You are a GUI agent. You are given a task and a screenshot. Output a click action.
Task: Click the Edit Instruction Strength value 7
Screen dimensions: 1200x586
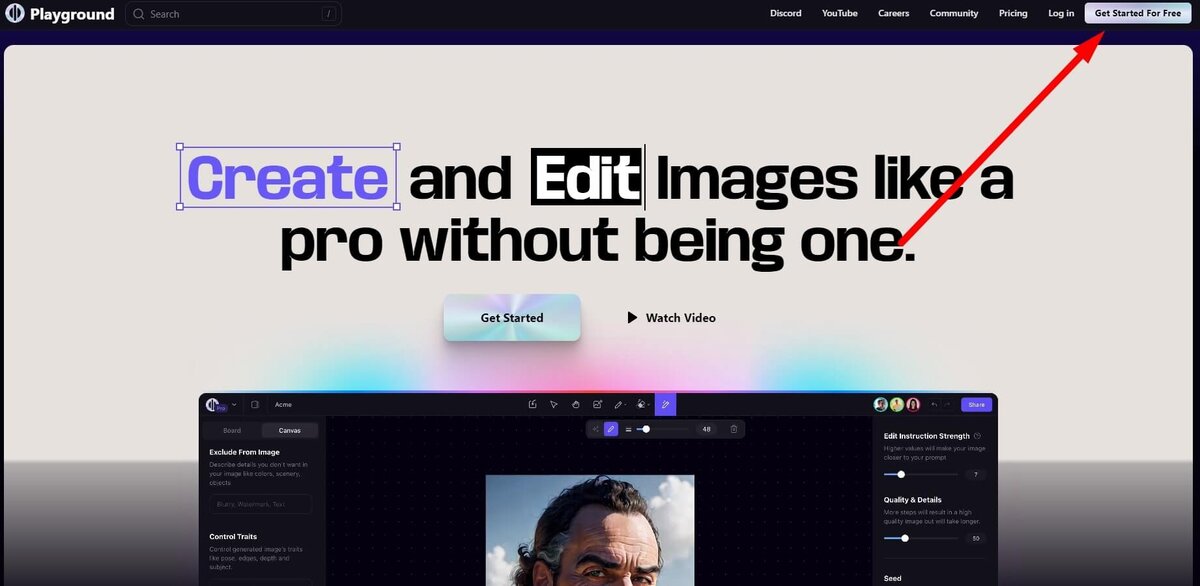(x=974, y=474)
